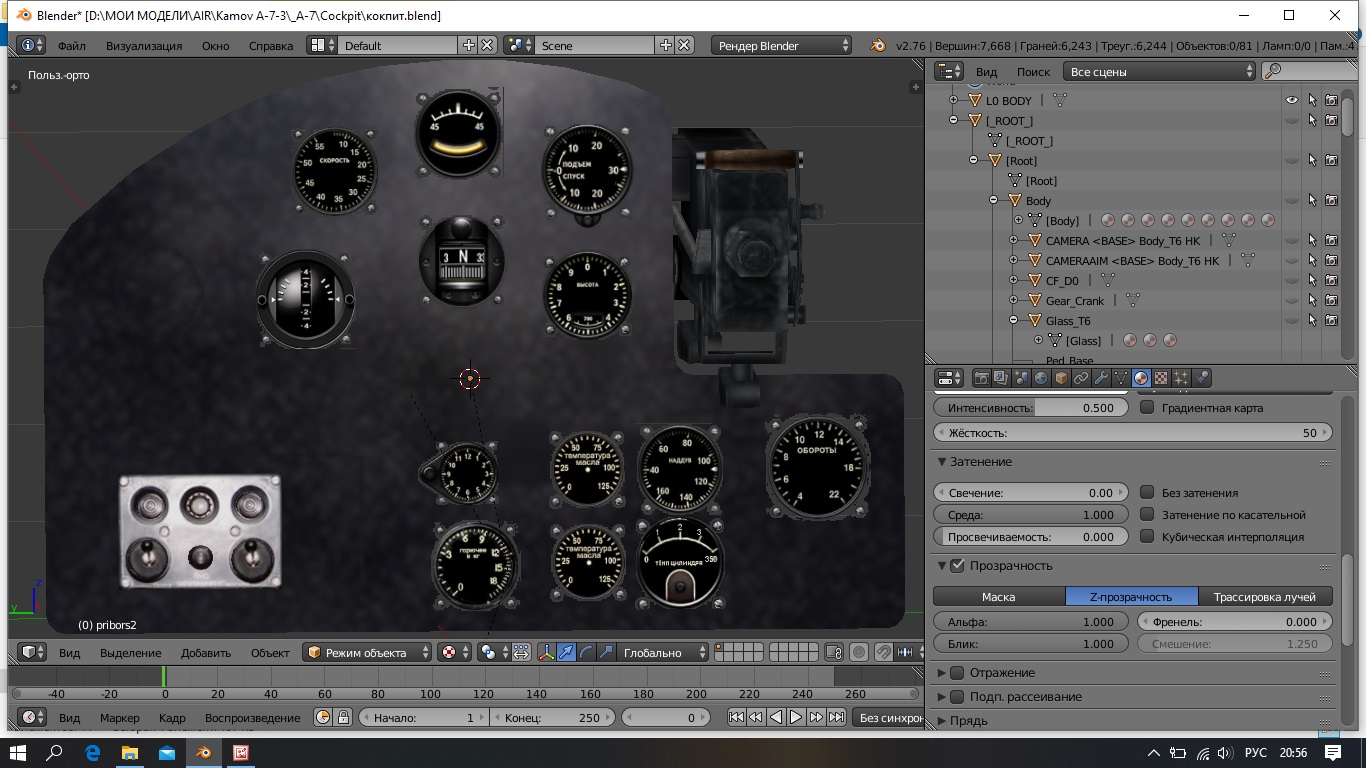Select the Трассировка лучей transparency button
1366x768 pixels.
coord(1265,596)
